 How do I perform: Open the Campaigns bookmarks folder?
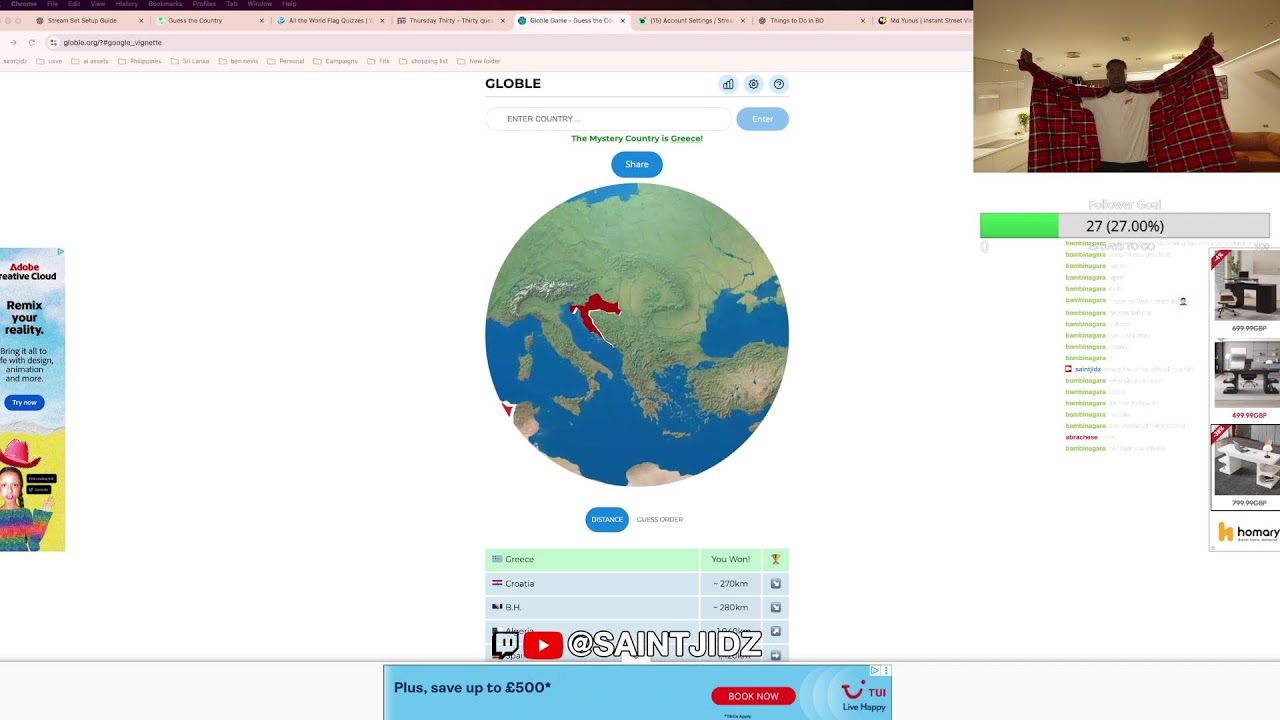[336, 61]
